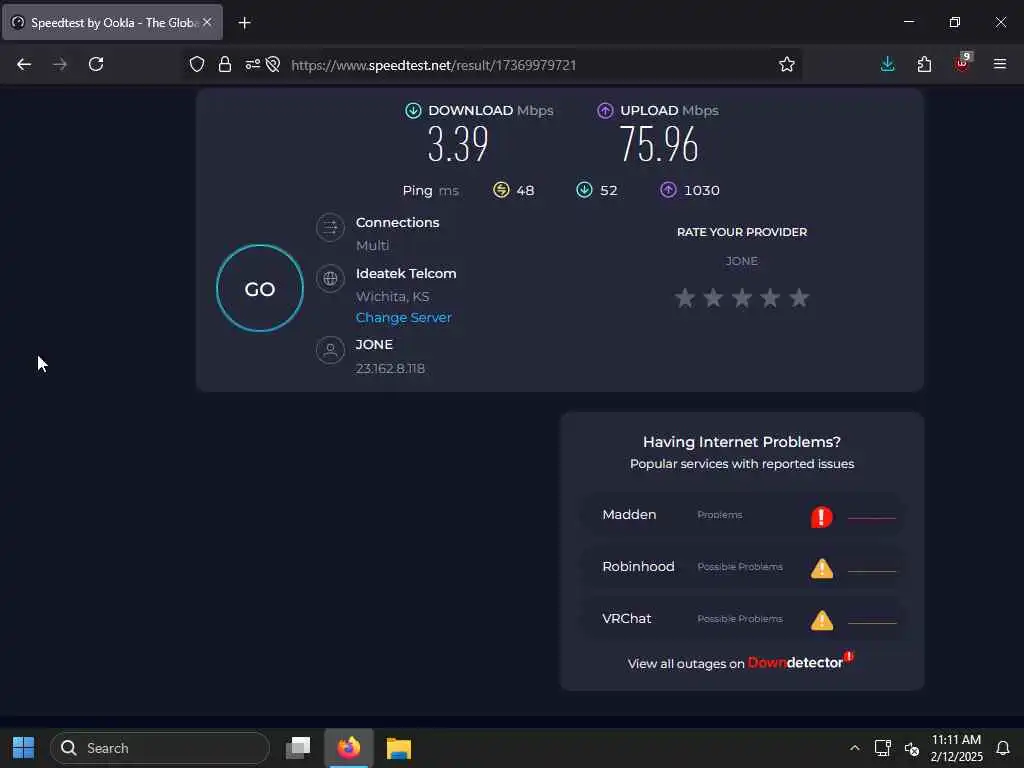The width and height of the screenshot is (1024, 768).
Task: Click the Wichita, KS location text
Action: point(392,296)
